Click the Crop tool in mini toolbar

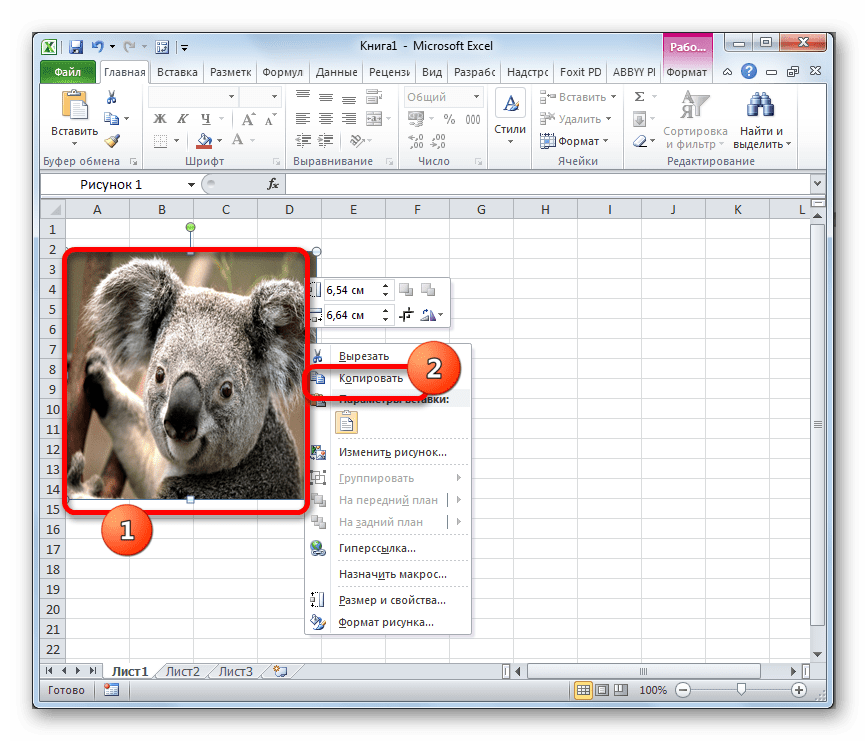point(407,315)
